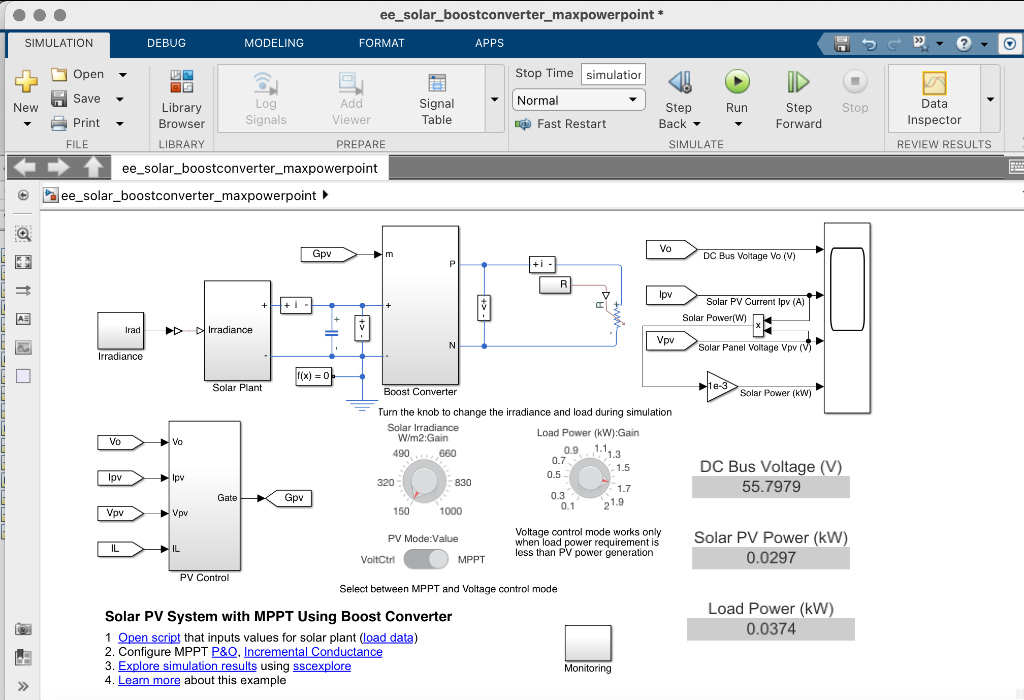1024x700 pixels.
Task: Click the Image palette icon
Action: [x=23, y=347]
